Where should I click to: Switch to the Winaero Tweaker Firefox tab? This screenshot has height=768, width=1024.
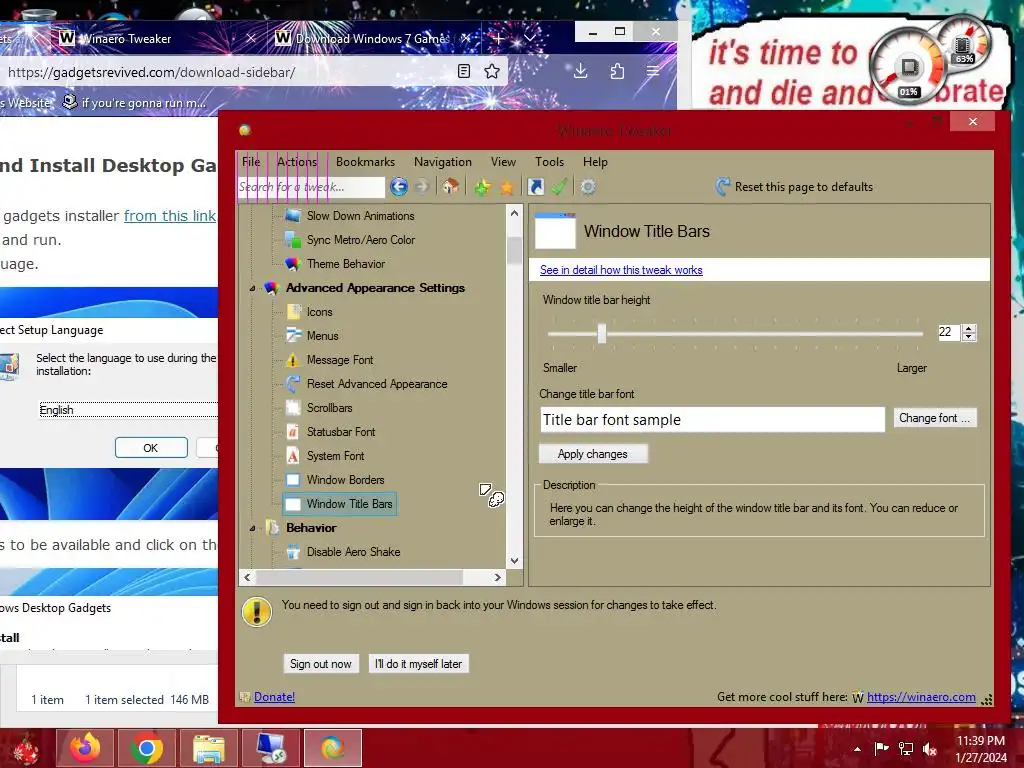pos(157,39)
